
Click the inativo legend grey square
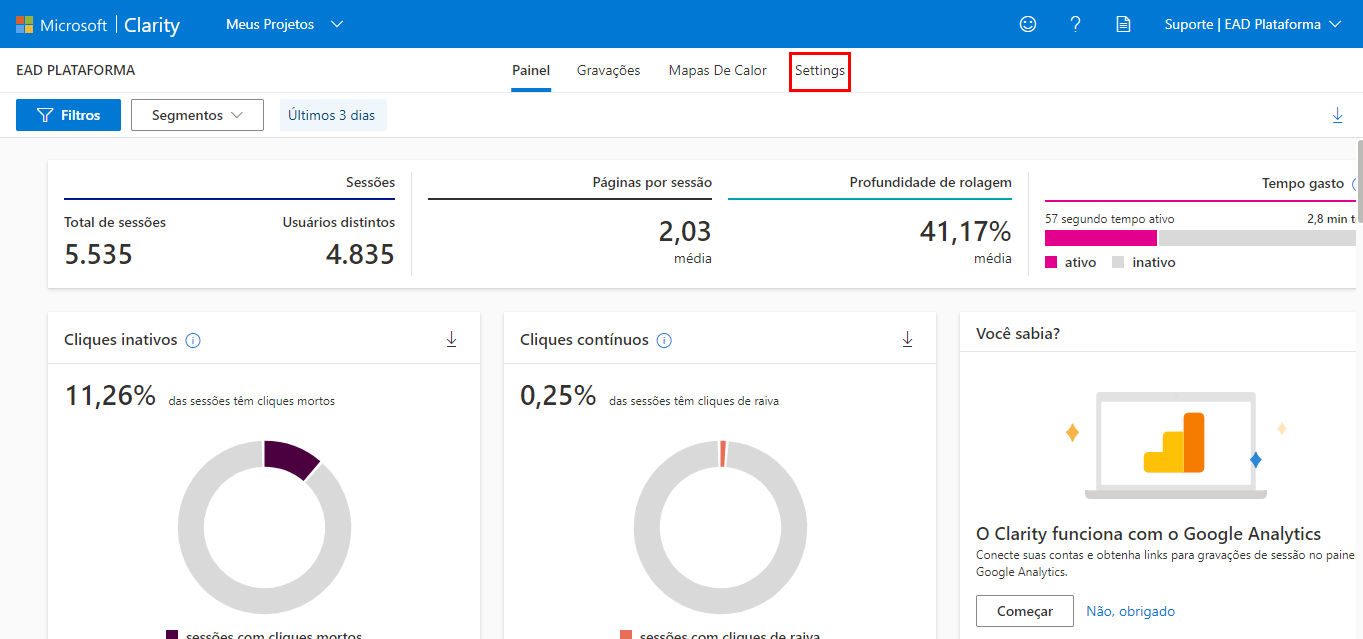pyautogui.click(x=1118, y=262)
